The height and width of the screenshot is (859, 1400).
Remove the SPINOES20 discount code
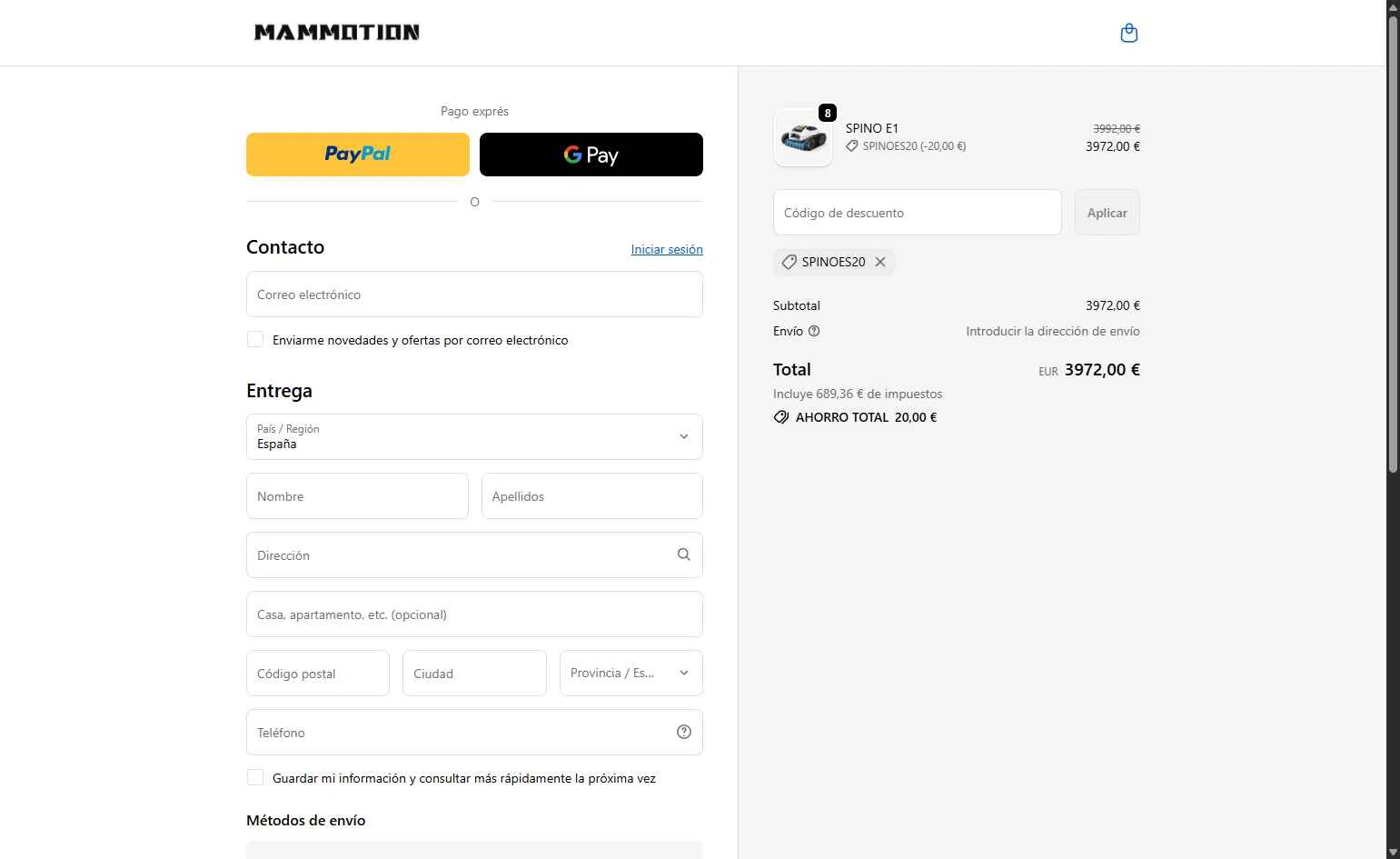click(x=880, y=262)
